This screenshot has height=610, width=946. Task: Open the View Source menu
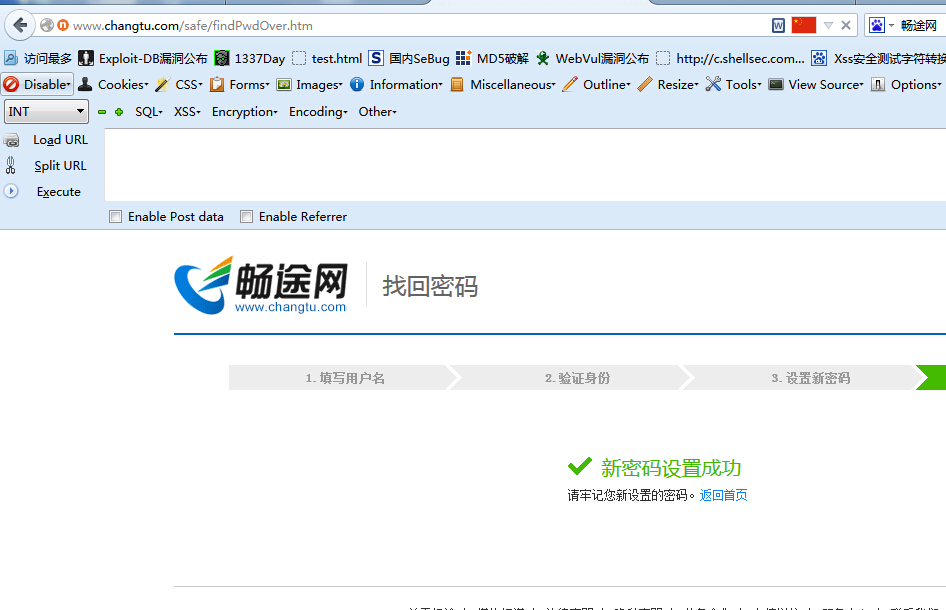pos(816,84)
